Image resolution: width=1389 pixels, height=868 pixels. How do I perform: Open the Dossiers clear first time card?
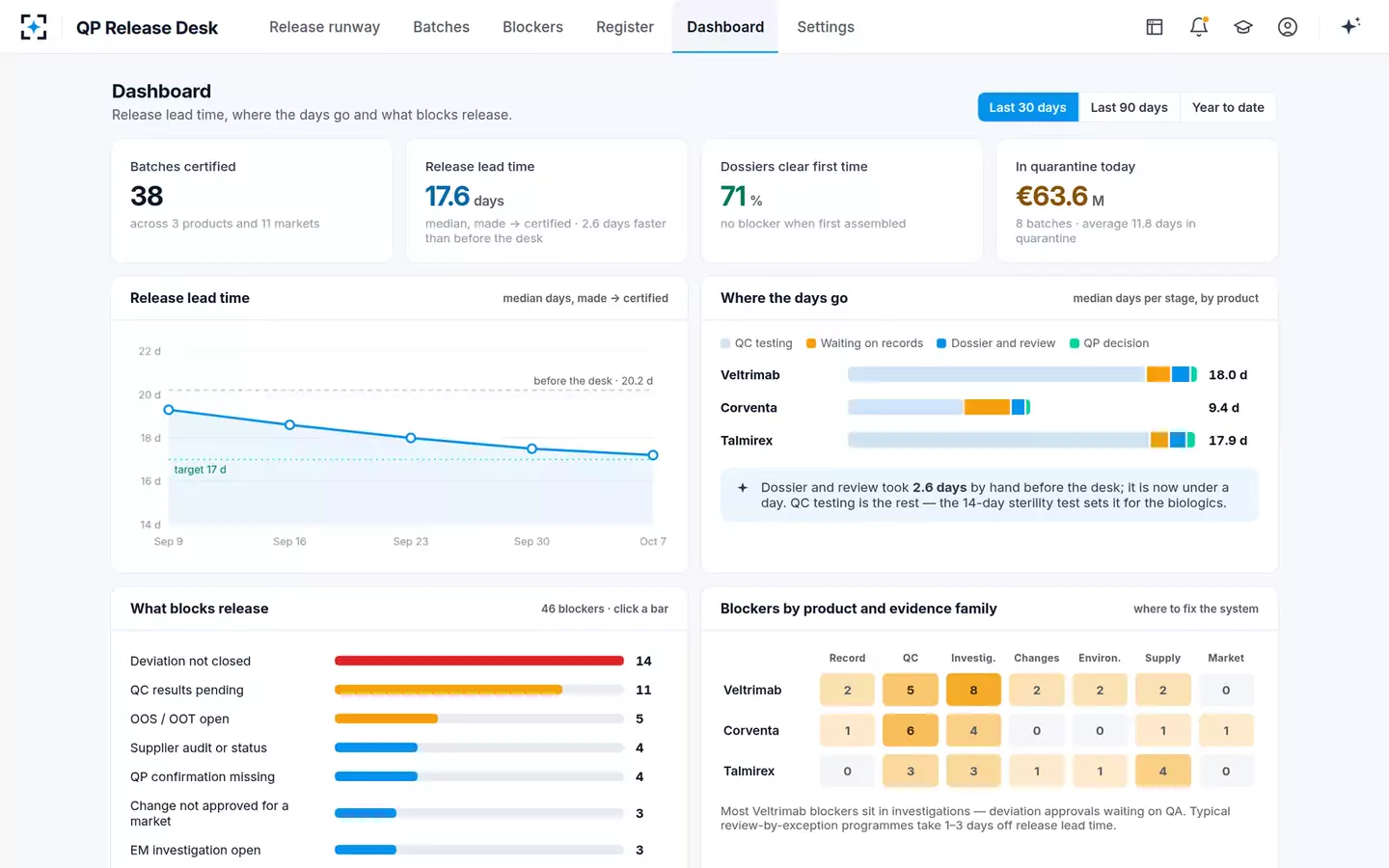click(842, 201)
